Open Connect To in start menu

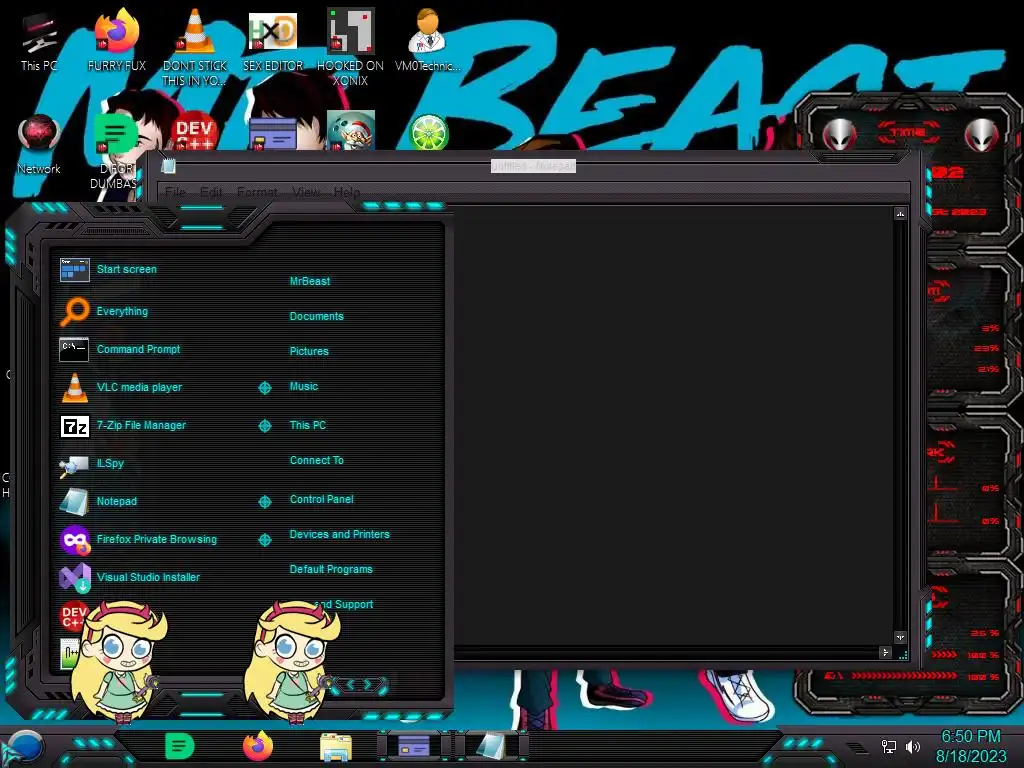coord(316,460)
